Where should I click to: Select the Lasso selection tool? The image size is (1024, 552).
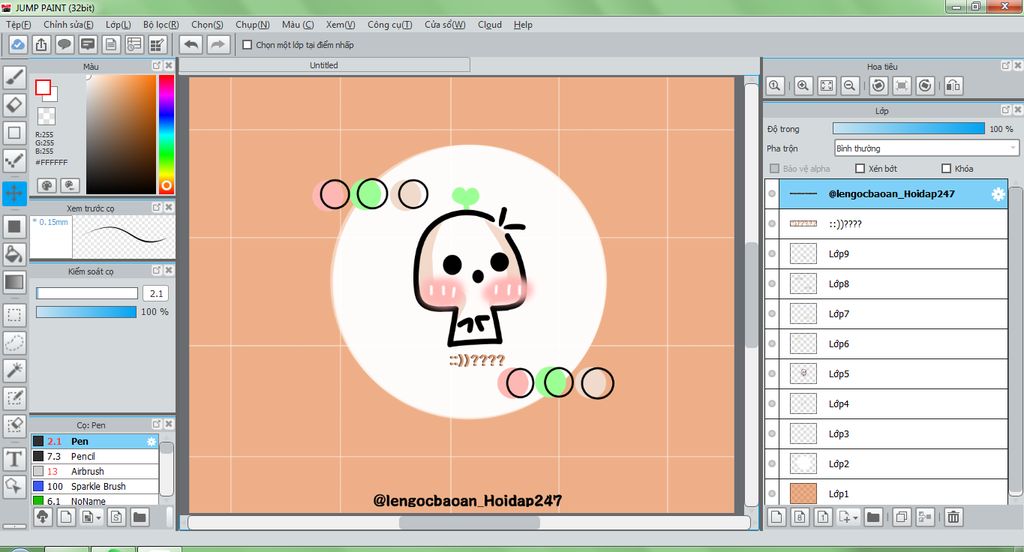click(14, 342)
